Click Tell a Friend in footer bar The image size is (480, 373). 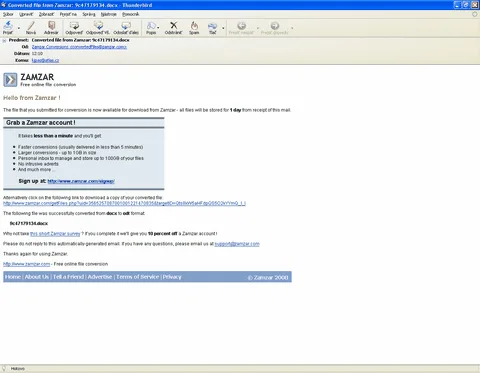(68, 277)
